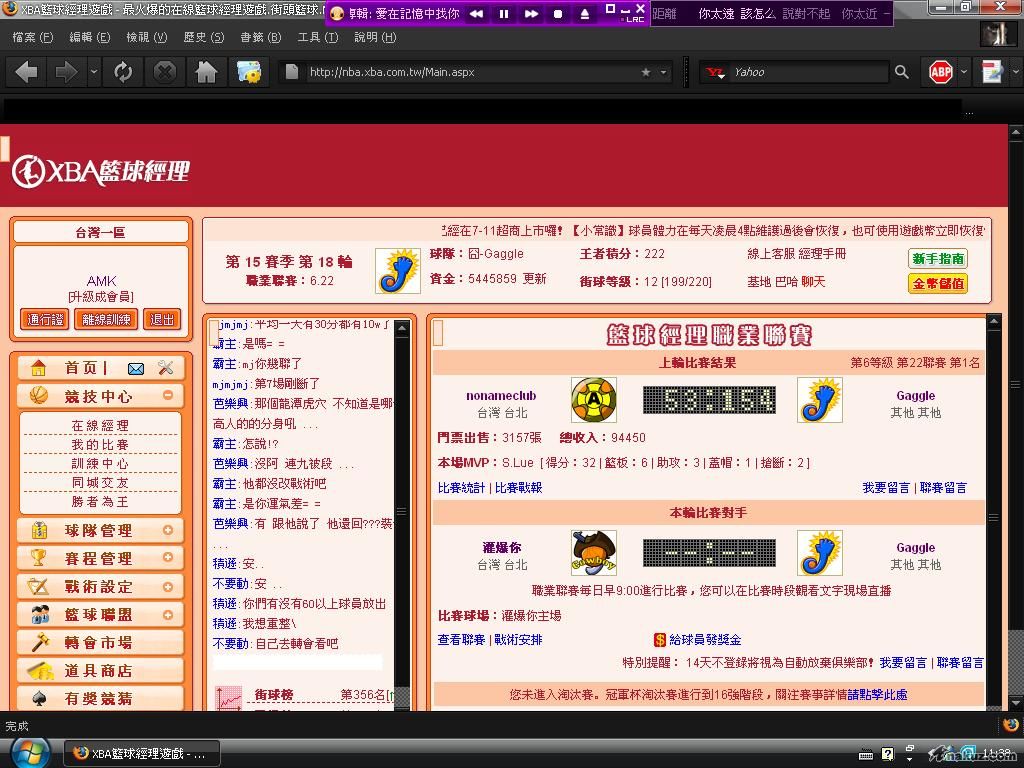The height and width of the screenshot is (768, 1024).
Task: Open the wrench settings icon in sidebar
Action: coord(166,368)
